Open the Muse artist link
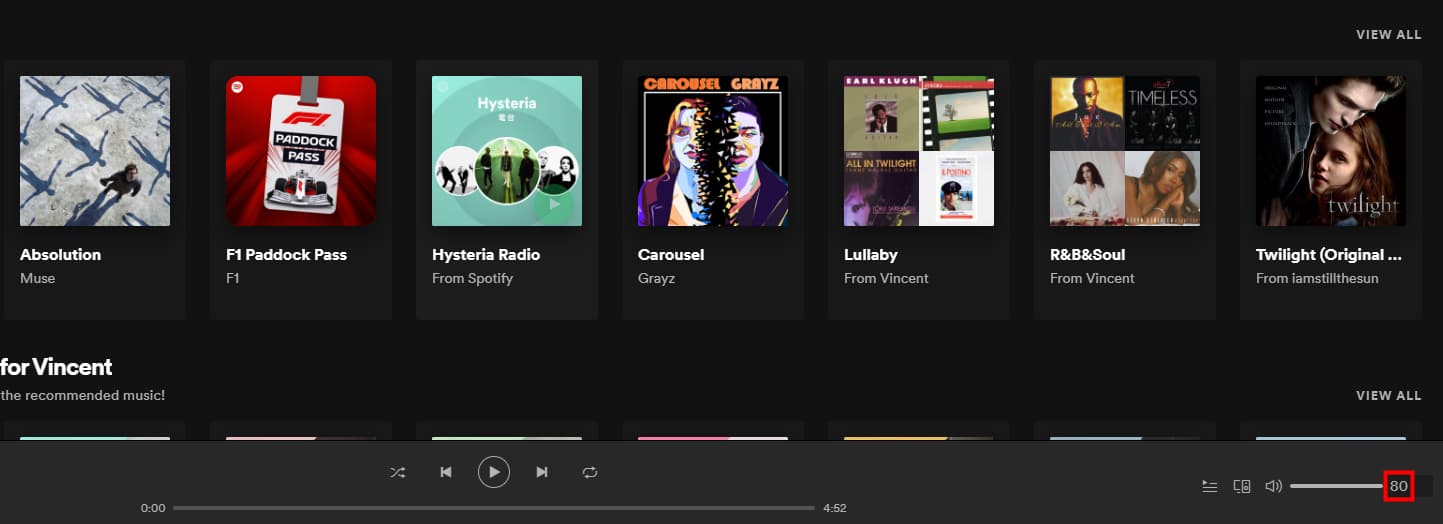The image size is (1443, 524). pyautogui.click(x=38, y=278)
